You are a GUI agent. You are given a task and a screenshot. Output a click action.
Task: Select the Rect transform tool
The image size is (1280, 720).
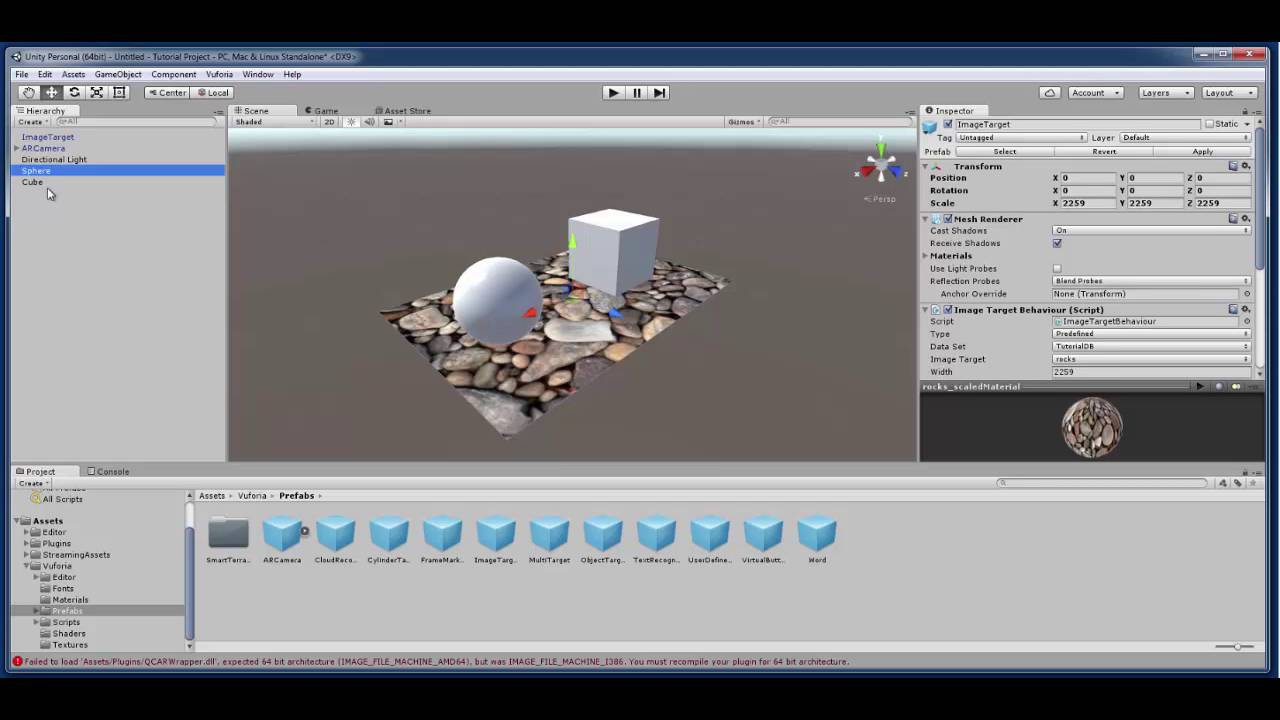click(118, 93)
